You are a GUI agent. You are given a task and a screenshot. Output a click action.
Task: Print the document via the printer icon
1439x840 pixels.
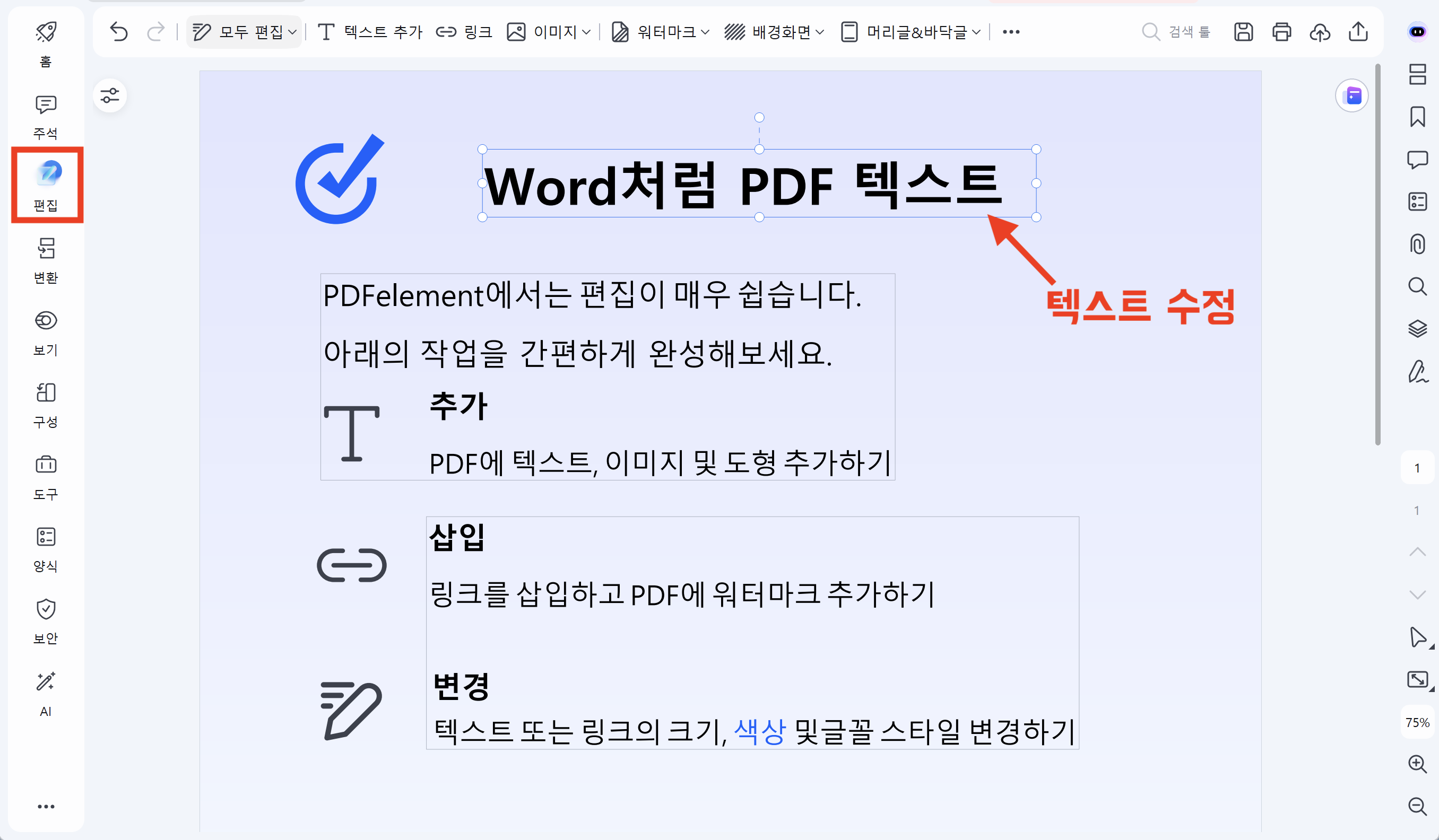[x=1281, y=32]
